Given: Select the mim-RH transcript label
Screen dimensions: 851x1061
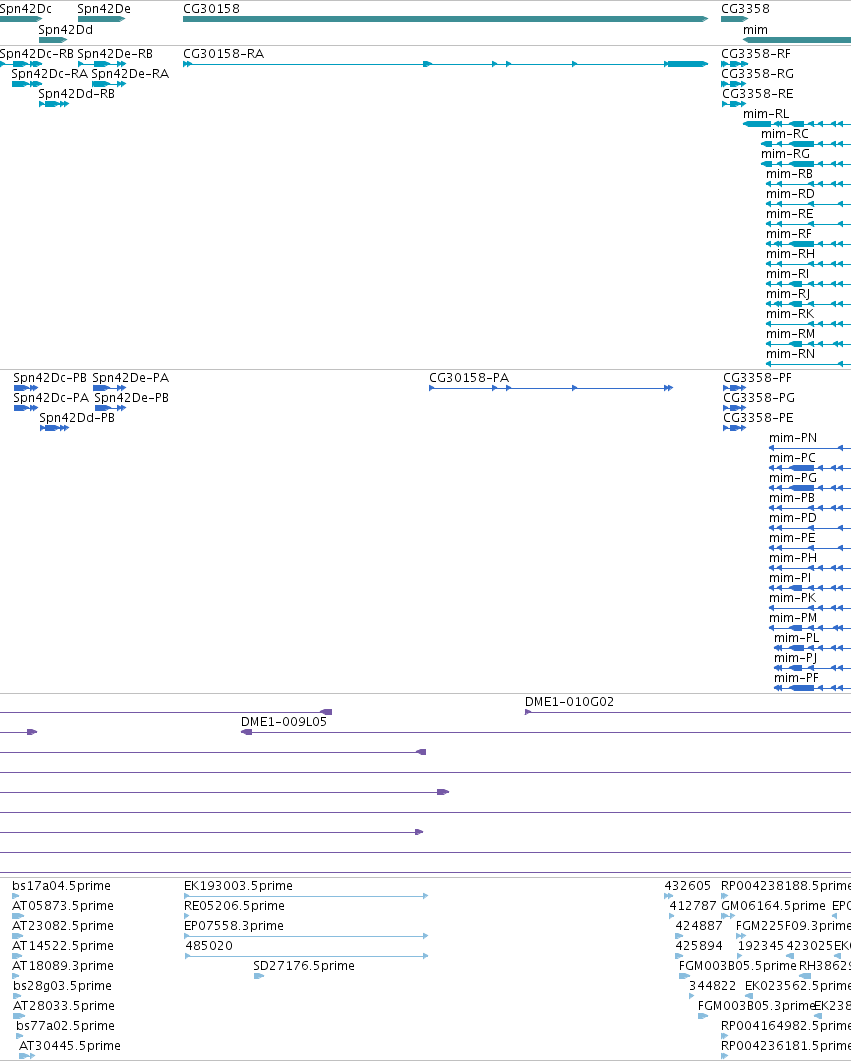Looking at the screenshot, I should (x=790, y=254).
